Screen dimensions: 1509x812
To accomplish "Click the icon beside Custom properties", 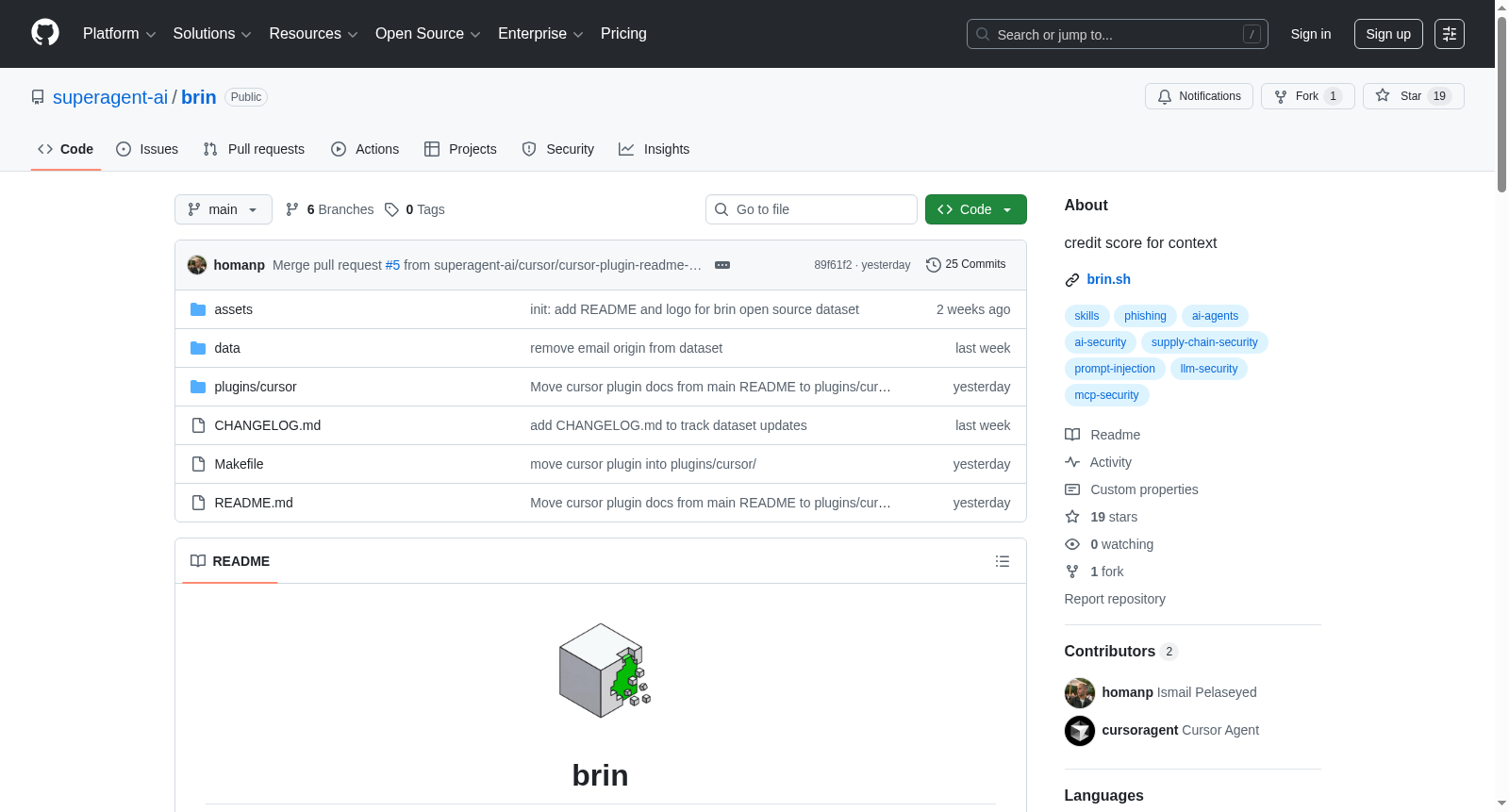I will coord(1072,489).
